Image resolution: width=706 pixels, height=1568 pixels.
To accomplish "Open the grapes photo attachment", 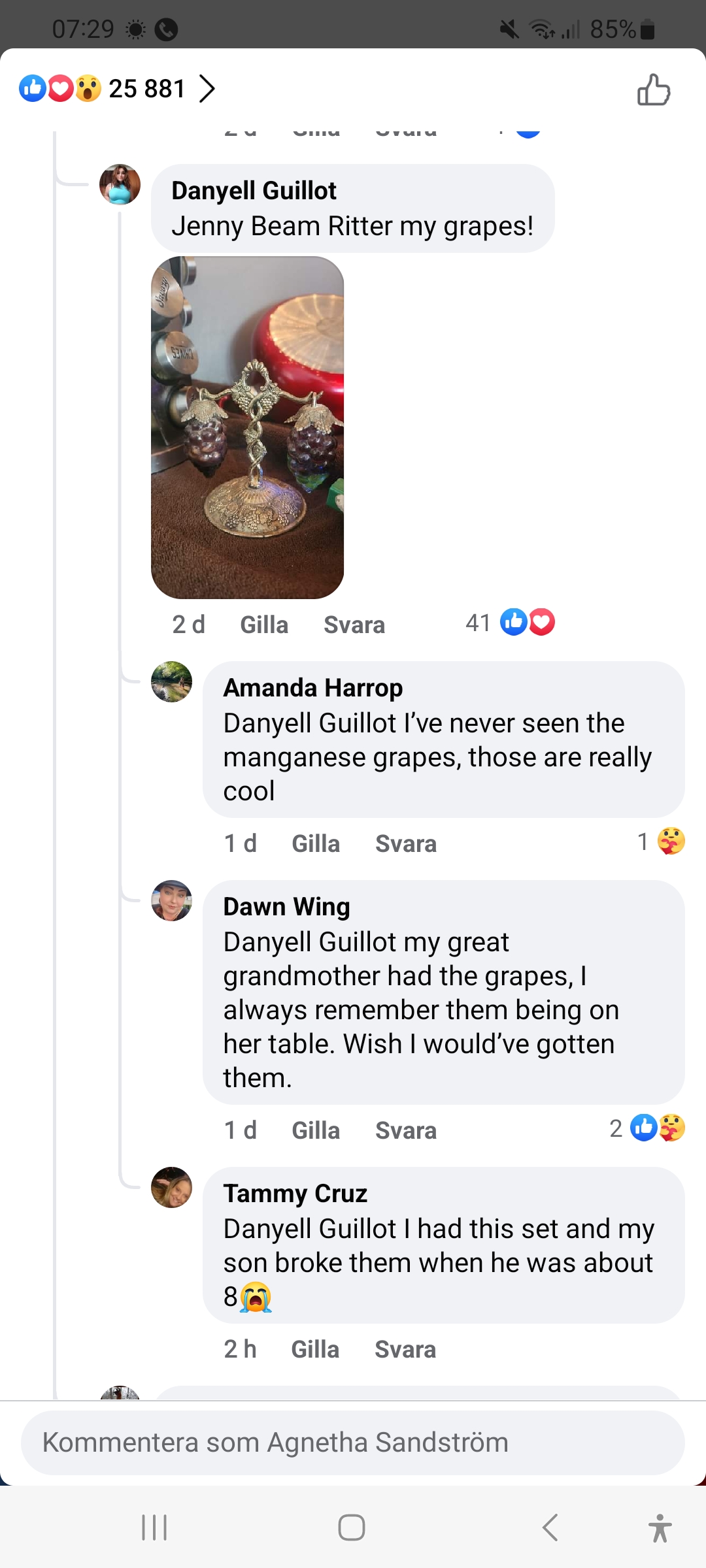I will pos(247,427).
